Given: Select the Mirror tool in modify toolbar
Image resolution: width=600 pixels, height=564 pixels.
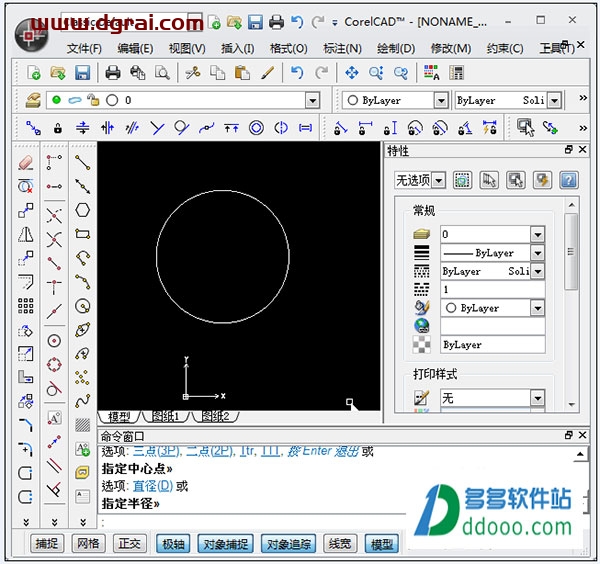Looking at the screenshot, I should pos(26,235).
